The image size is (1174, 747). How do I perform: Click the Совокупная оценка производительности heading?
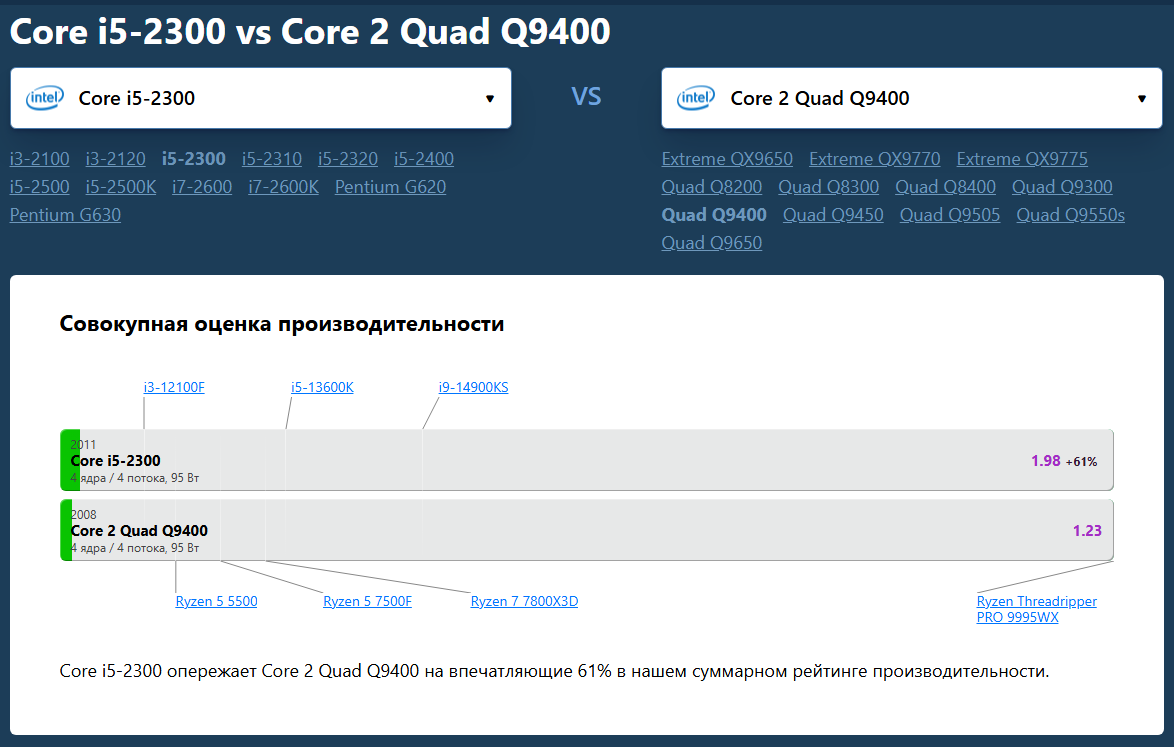coord(282,324)
